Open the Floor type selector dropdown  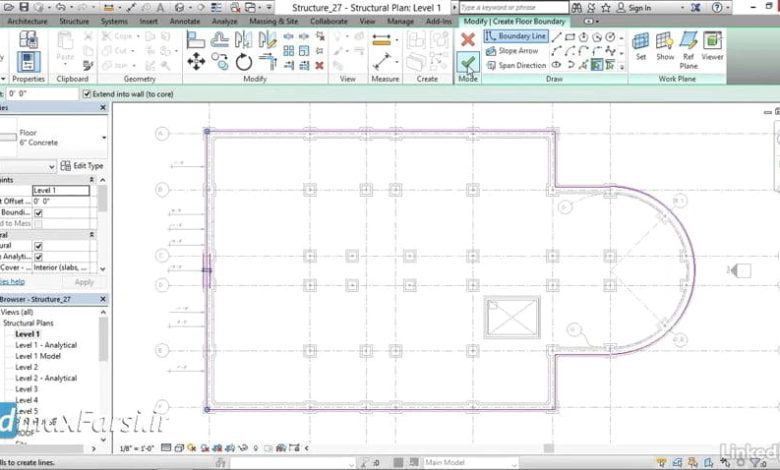point(104,138)
